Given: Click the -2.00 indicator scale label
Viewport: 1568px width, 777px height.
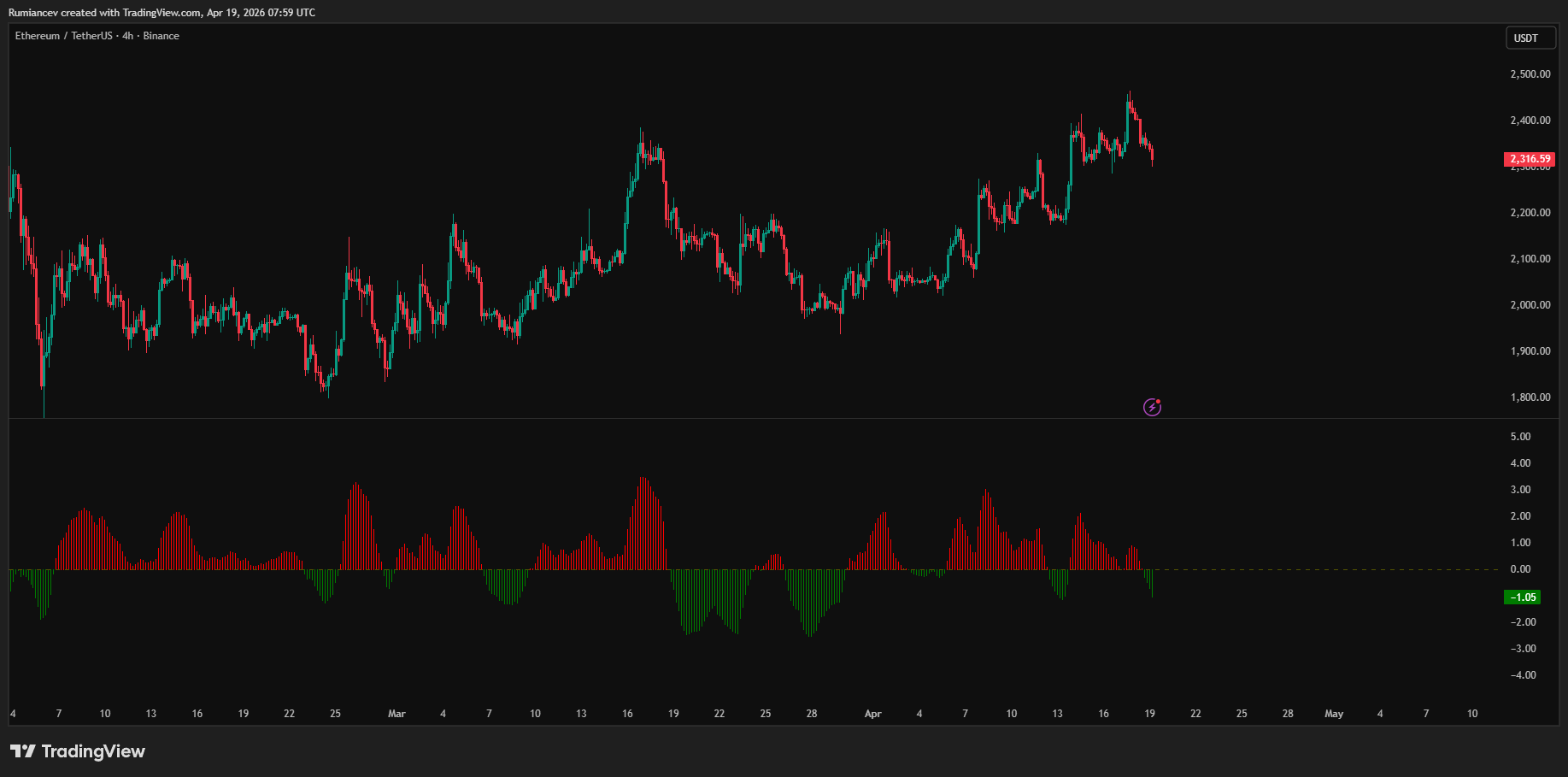Looking at the screenshot, I should (1523, 622).
